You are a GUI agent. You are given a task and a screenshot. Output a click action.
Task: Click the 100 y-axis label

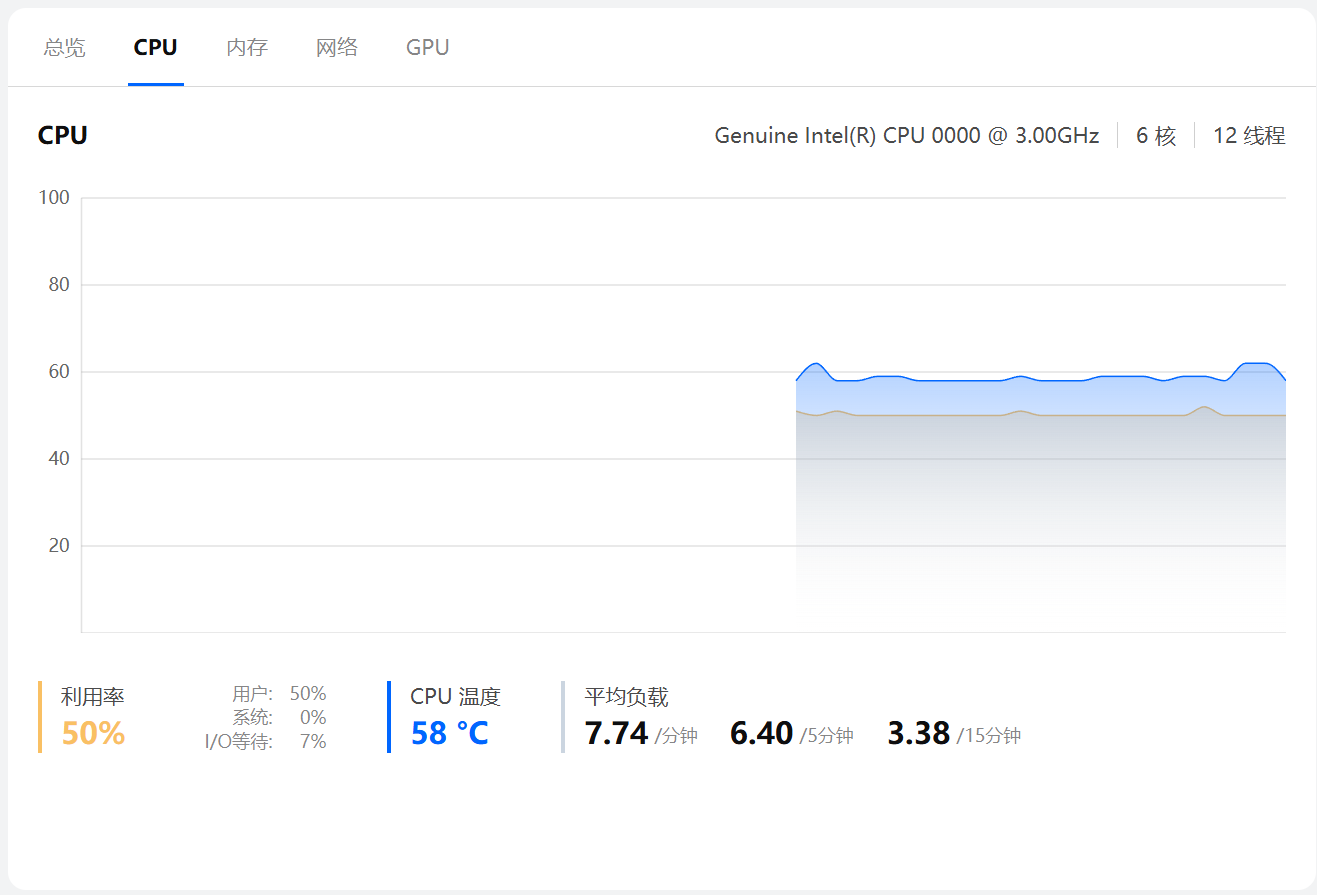(54, 198)
